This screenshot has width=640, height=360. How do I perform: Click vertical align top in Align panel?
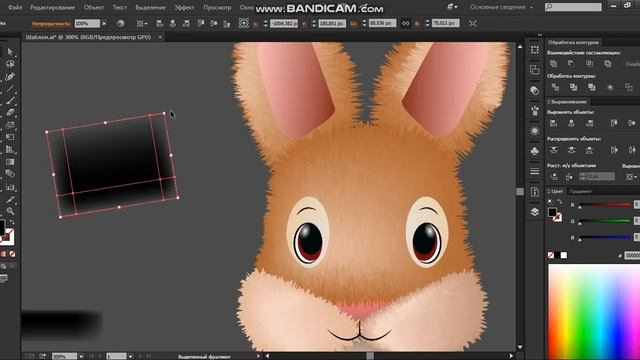tap(614, 123)
